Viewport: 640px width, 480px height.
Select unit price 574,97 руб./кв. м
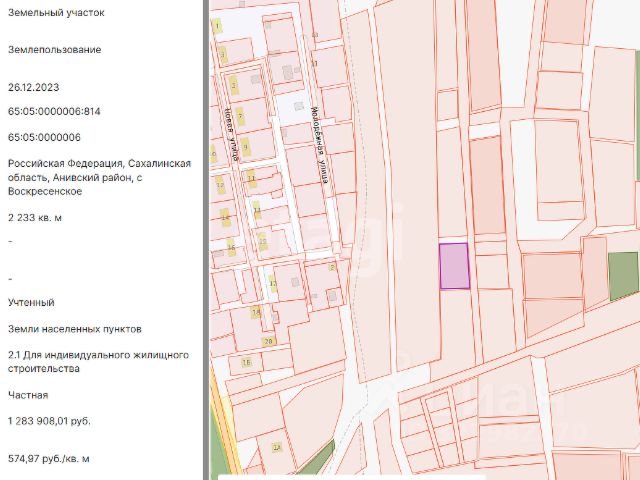49,459
